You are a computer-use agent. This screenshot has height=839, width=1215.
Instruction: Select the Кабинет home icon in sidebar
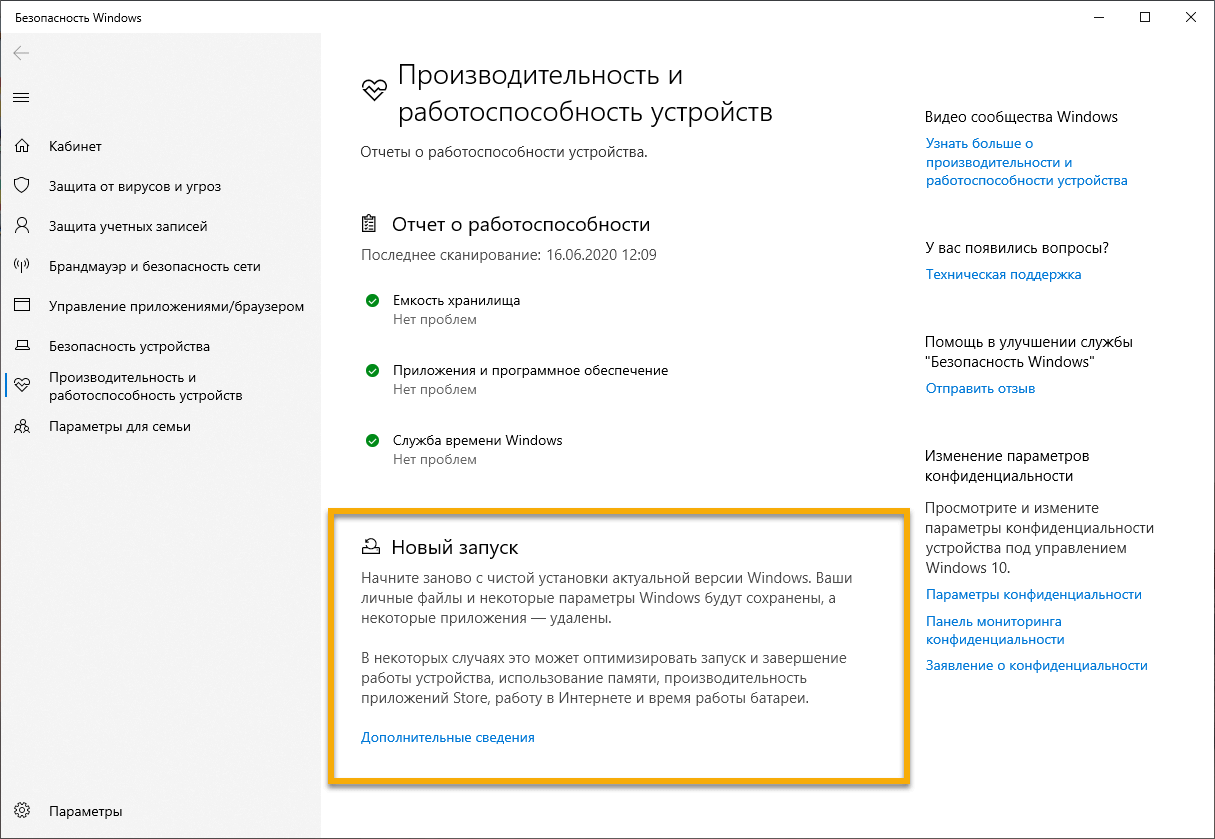(22, 146)
